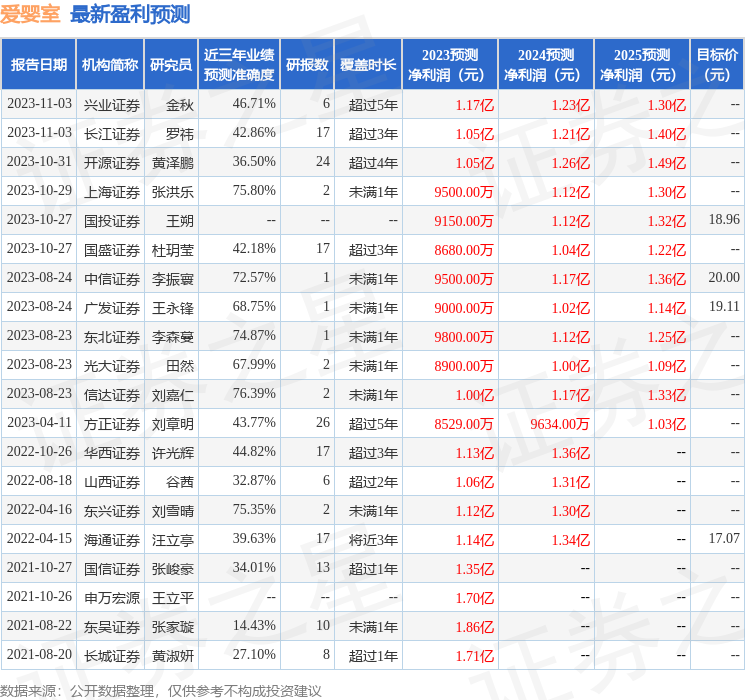This screenshot has height=700, width=745.
Task: Click target price 17.07
Action: (x=724, y=538)
